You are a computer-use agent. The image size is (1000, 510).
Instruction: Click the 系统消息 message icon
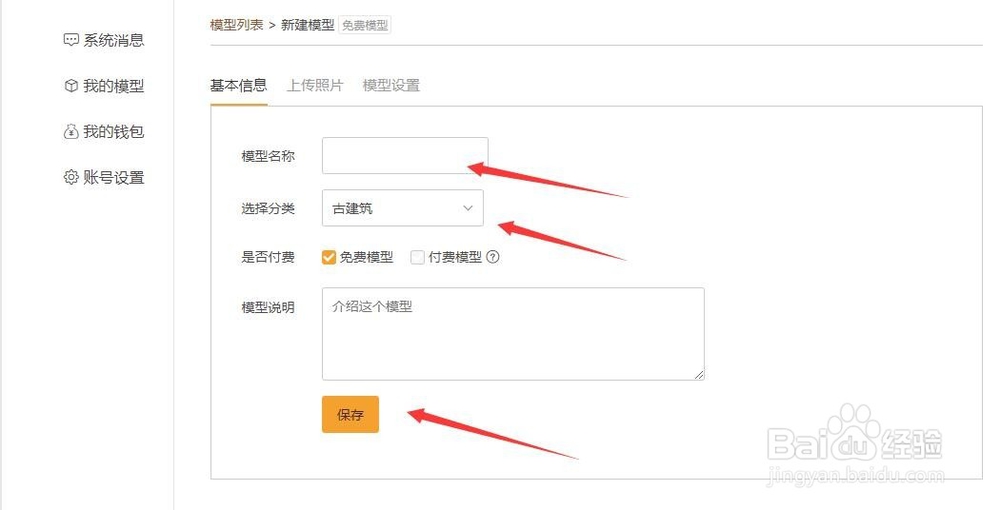(x=71, y=40)
